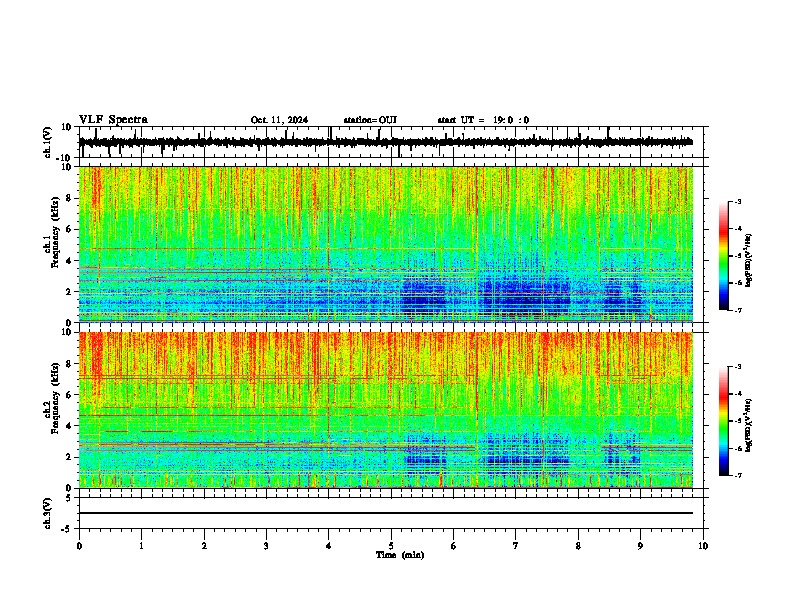792x612 pixels.
Task: Click the "start UT = 19:0 :0" text
Action: 483,120
